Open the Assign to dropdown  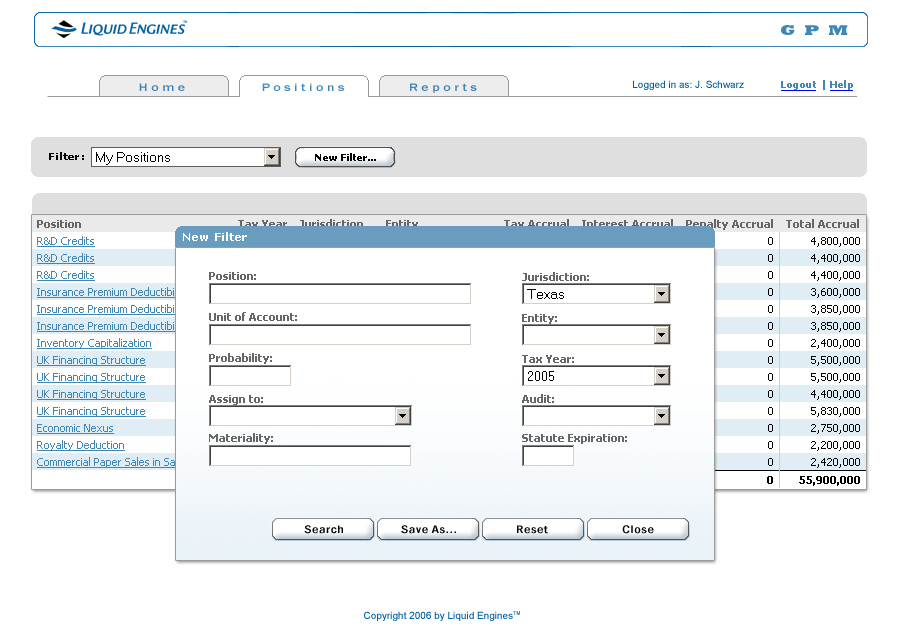[404, 415]
